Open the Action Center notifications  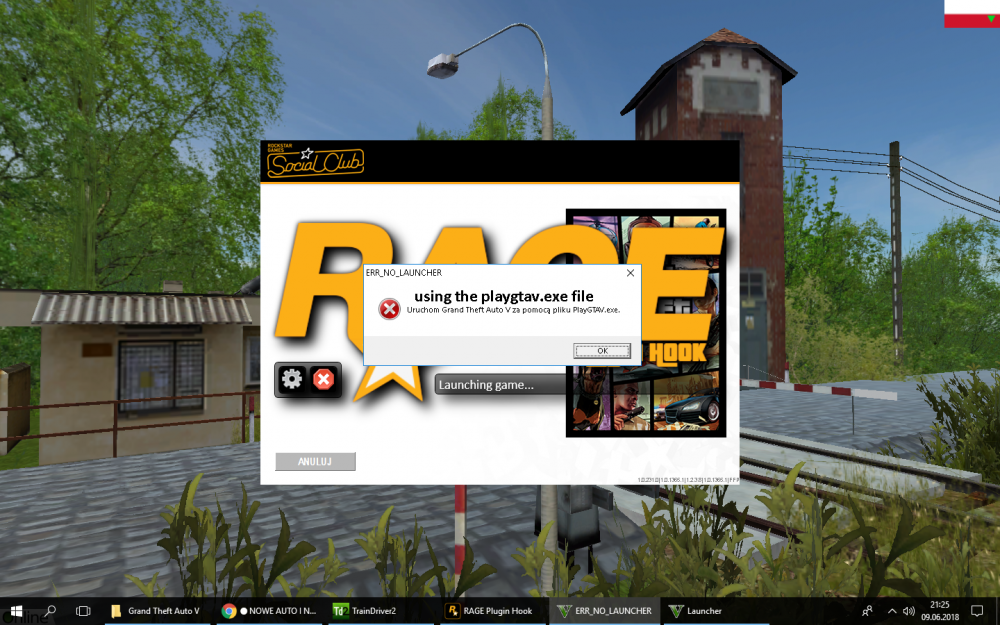(976, 611)
